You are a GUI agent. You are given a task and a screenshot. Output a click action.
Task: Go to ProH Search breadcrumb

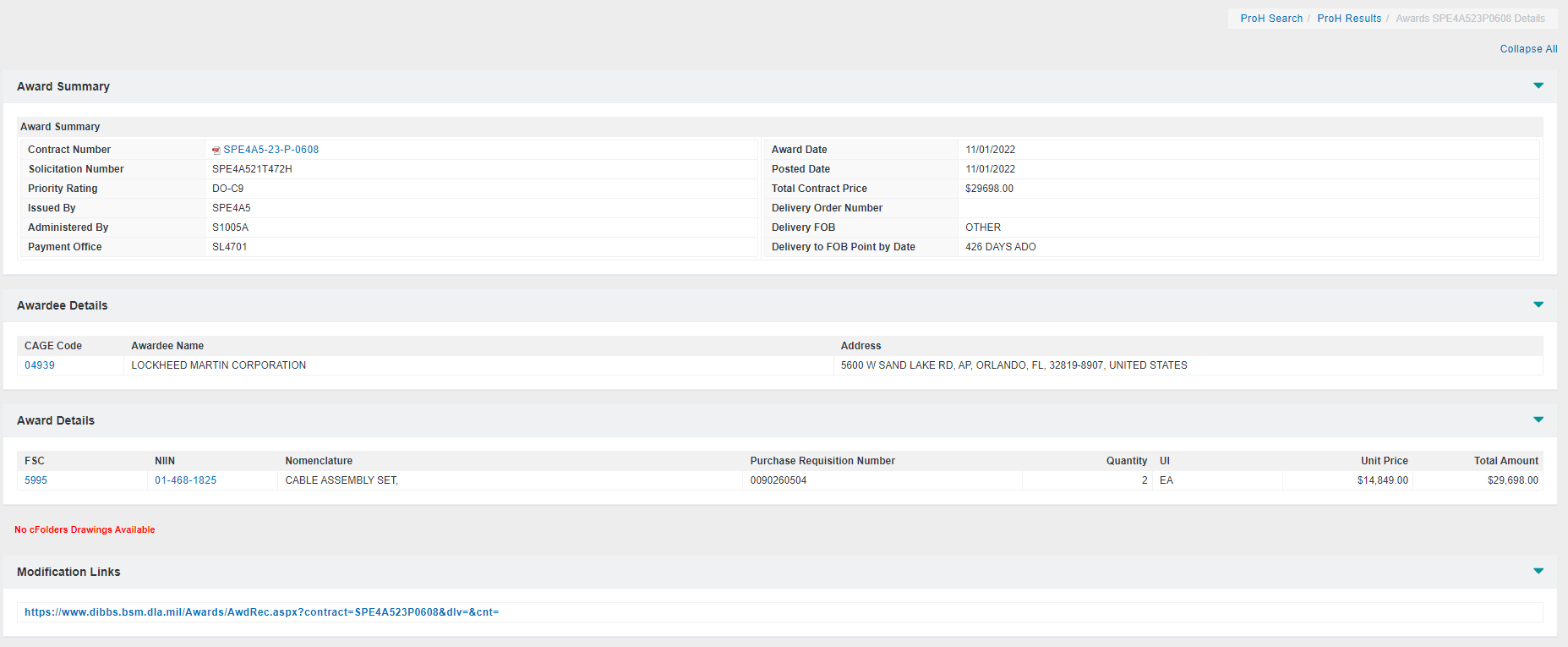[1271, 19]
